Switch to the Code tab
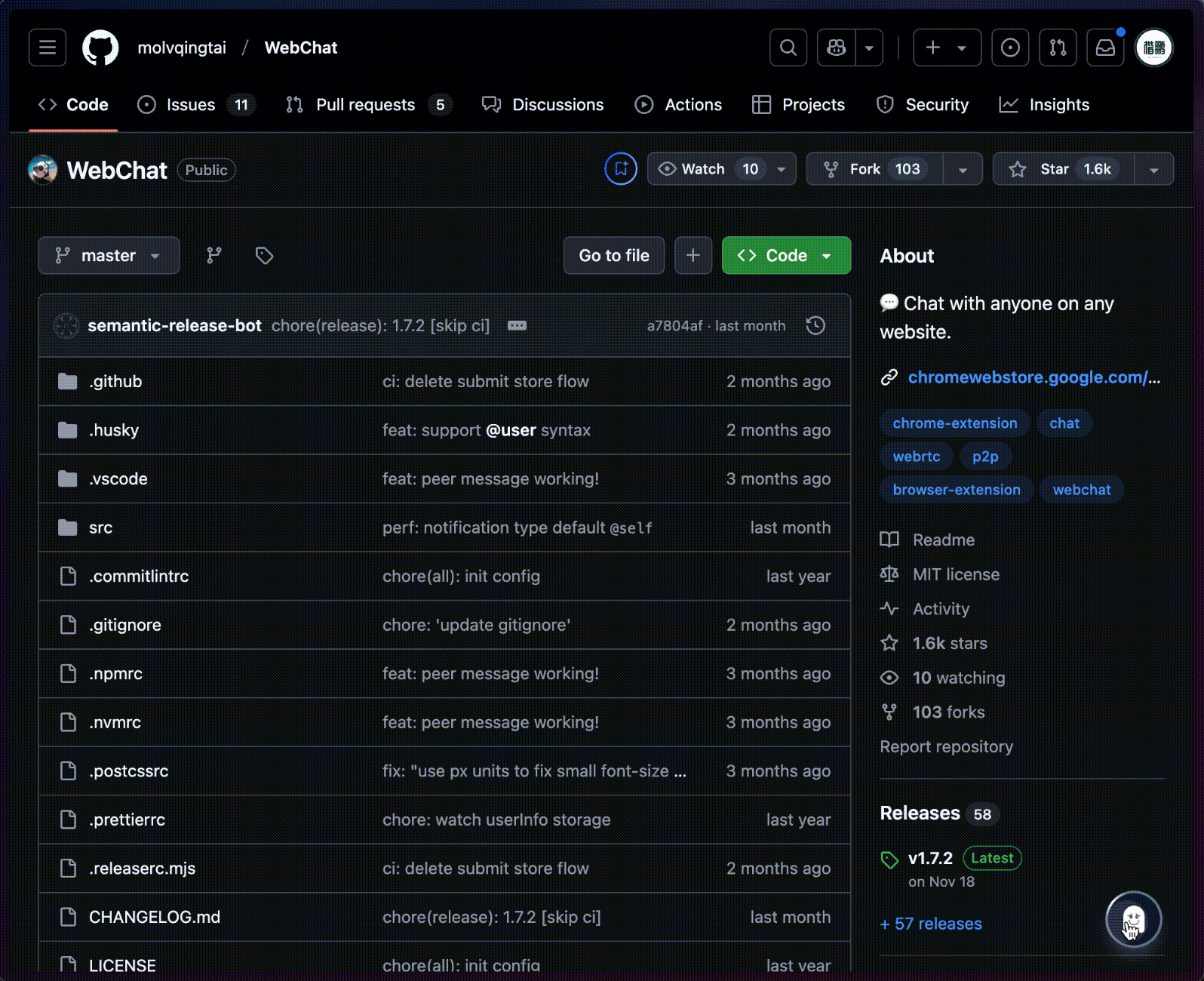Screen dimensions: 1204x981 coord(73,105)
